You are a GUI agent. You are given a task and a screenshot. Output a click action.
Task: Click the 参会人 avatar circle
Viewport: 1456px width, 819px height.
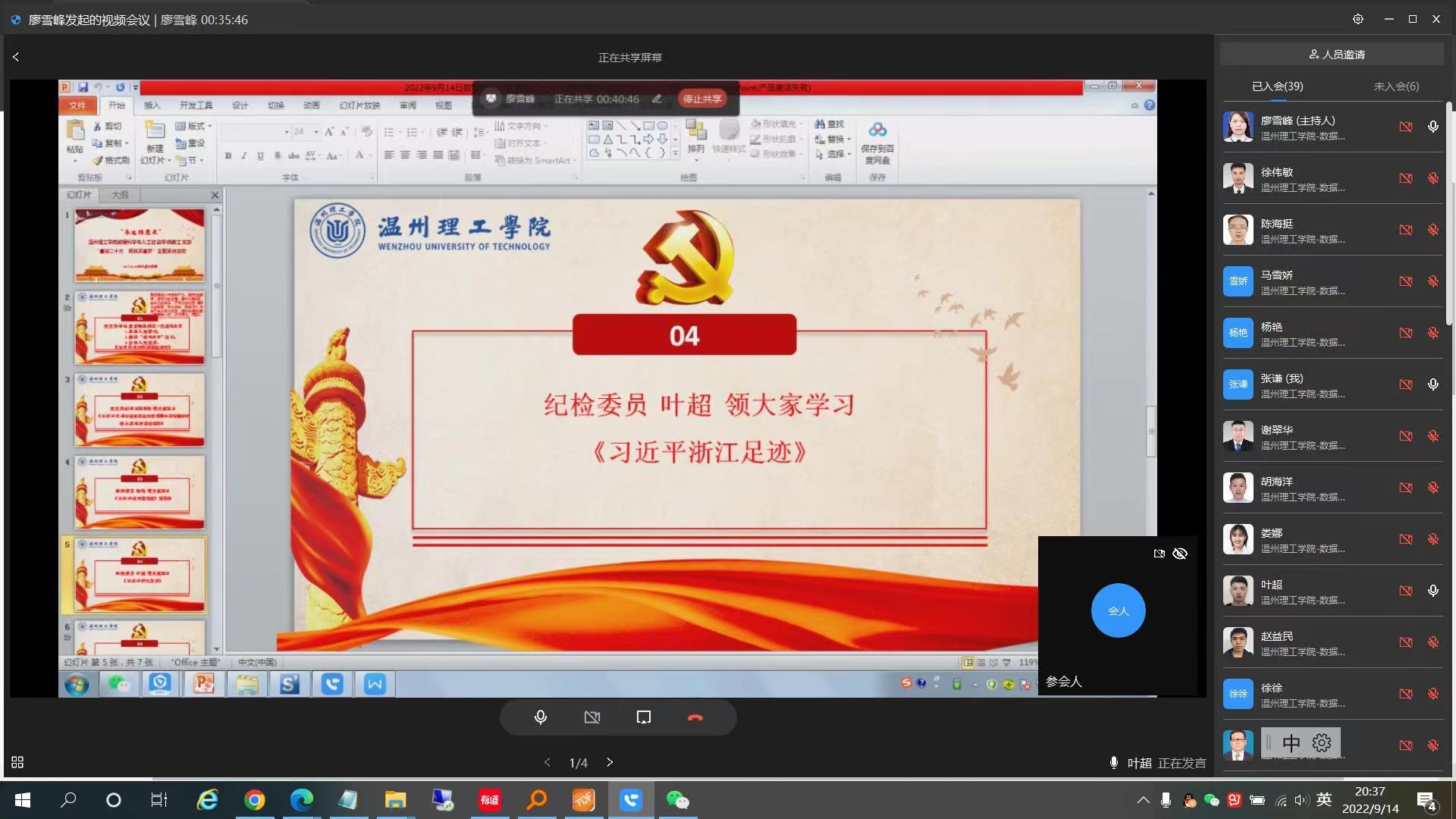point(1119,610)
